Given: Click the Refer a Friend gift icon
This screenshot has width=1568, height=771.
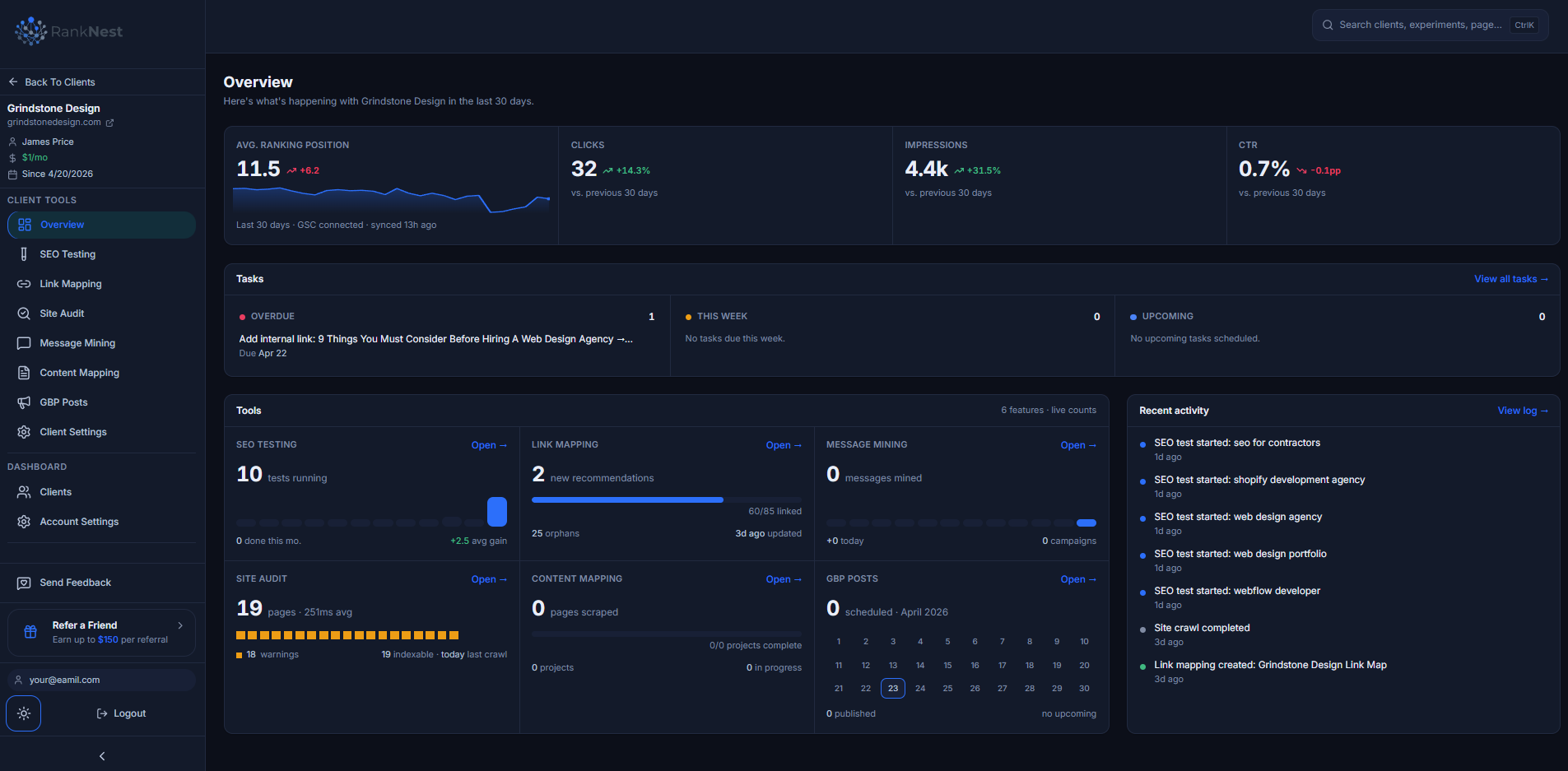Looking at the screenshot, I should [30, 632].
